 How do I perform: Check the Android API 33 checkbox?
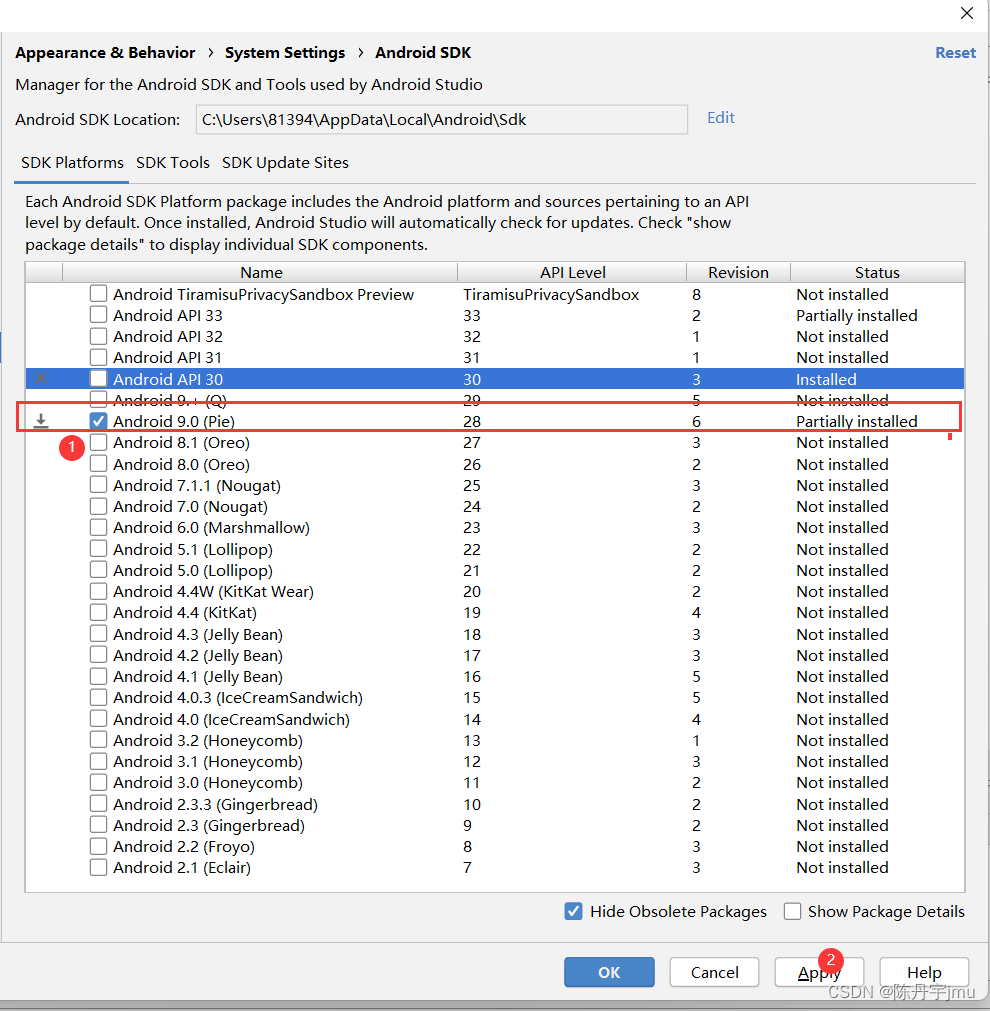[x=98, y=315]
